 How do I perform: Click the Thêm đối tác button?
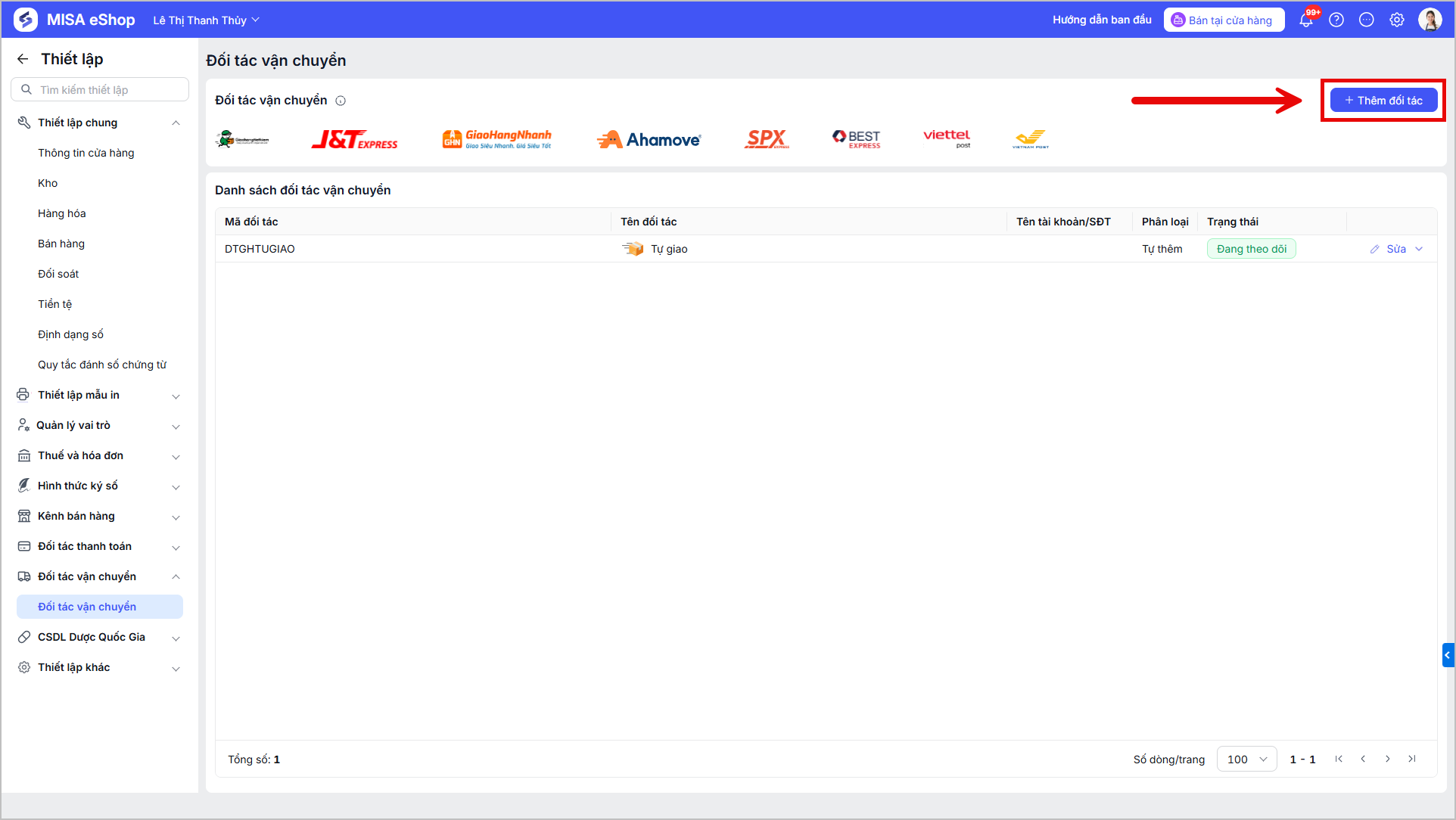[1383, 100]
